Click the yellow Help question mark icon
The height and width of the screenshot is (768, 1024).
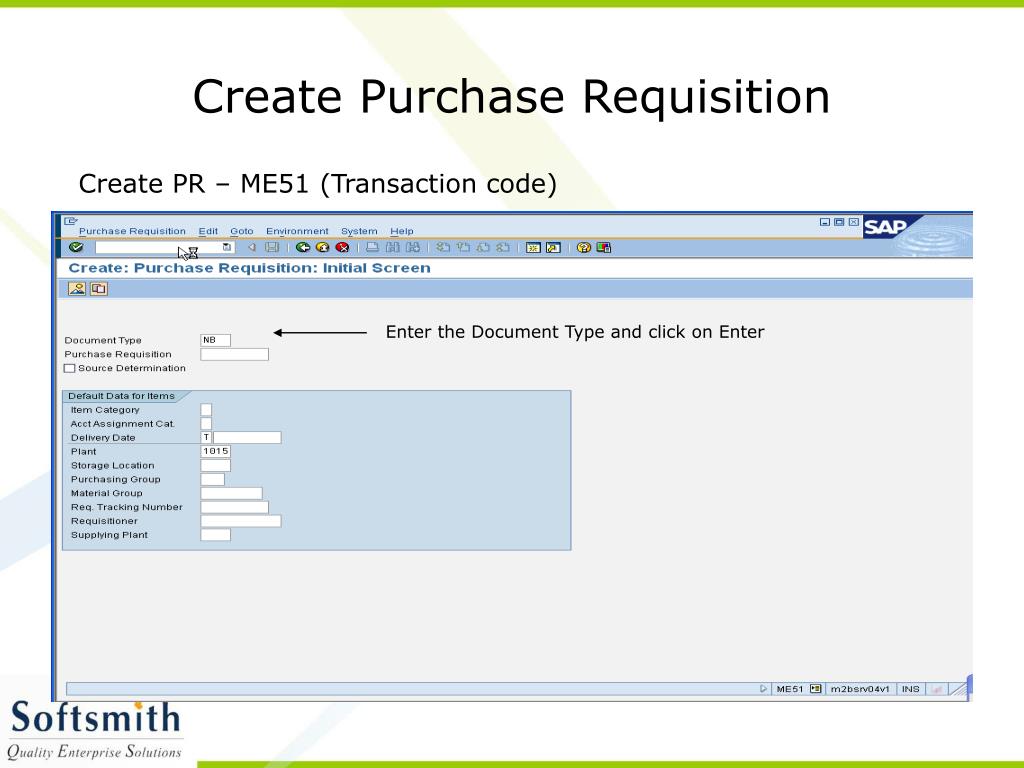[x=584, y=248]
